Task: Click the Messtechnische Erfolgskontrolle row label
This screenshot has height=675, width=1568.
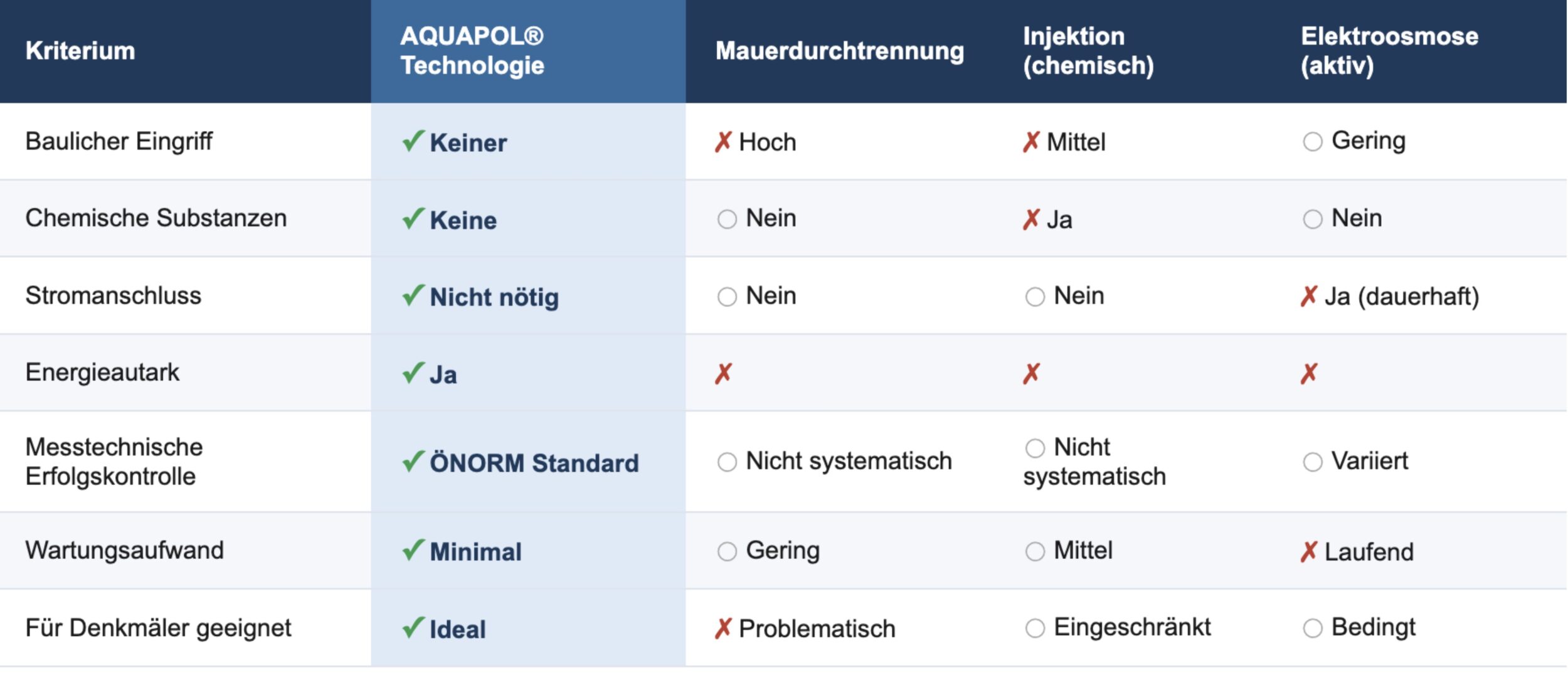Action: tap(114, 462)
